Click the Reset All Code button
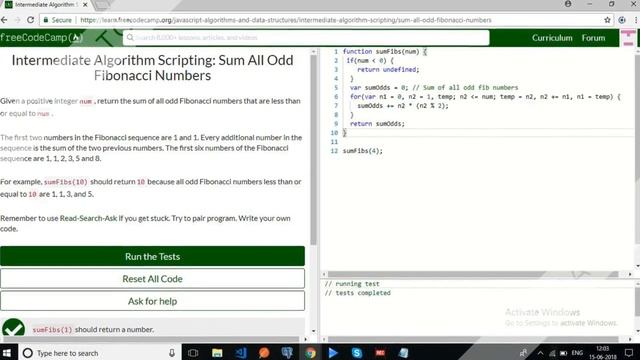Viewport: 640px width, 360px height. pyautogui.click(x=152, y=279)
